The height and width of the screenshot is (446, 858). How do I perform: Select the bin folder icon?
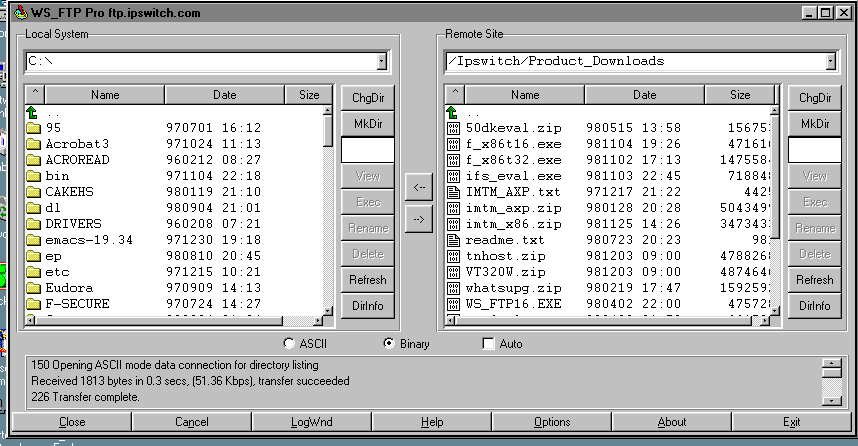click(33, 176)
